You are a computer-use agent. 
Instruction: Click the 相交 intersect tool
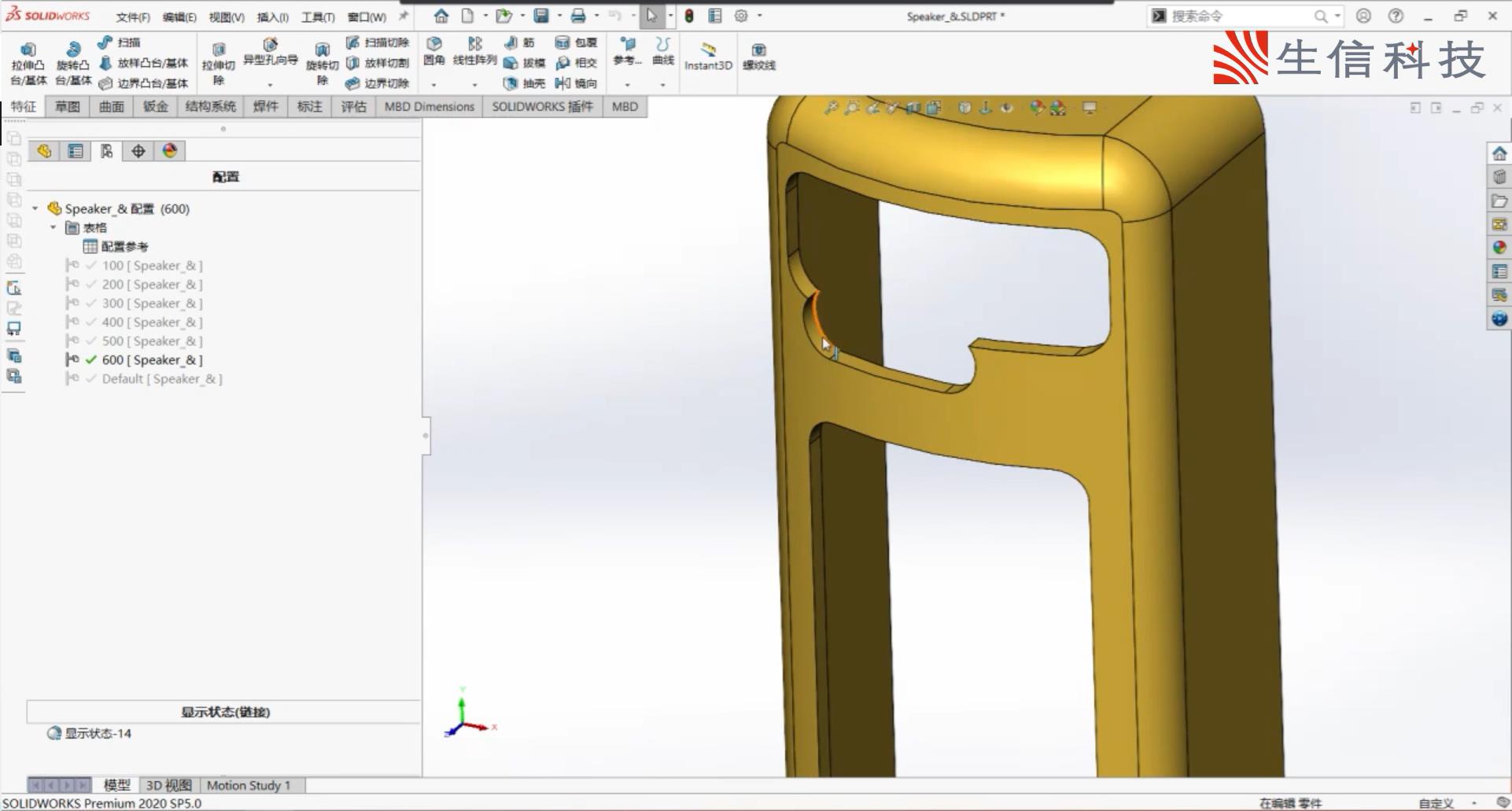point(577,63)
